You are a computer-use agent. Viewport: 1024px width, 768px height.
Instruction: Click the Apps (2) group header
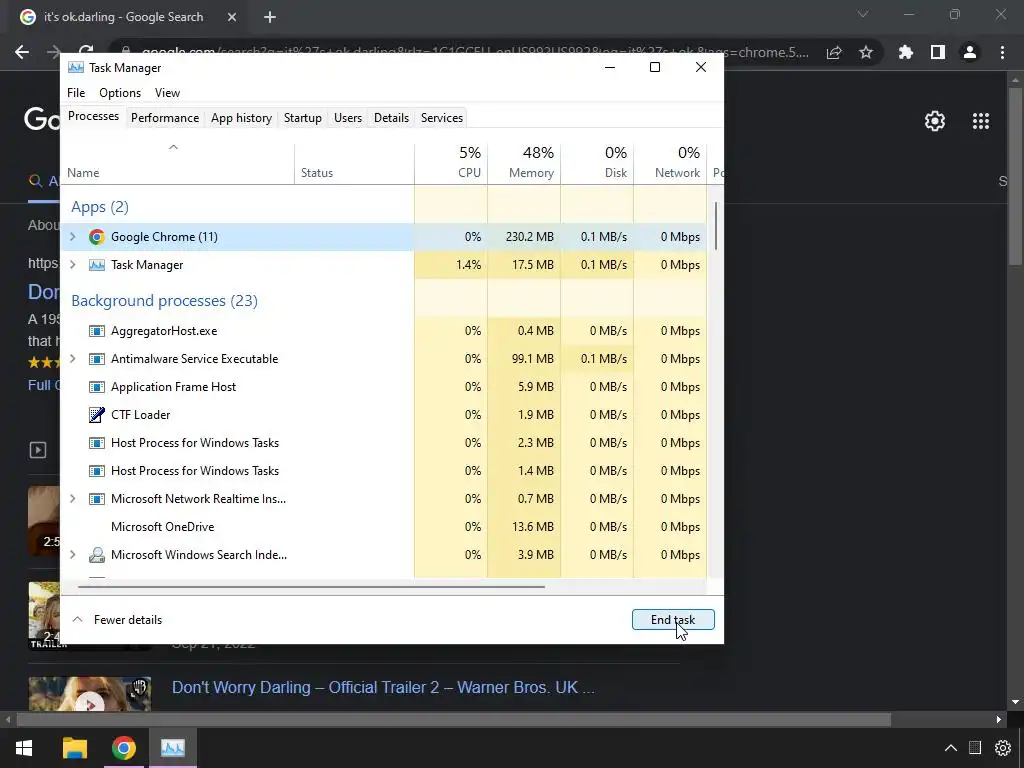click(100, 207)
